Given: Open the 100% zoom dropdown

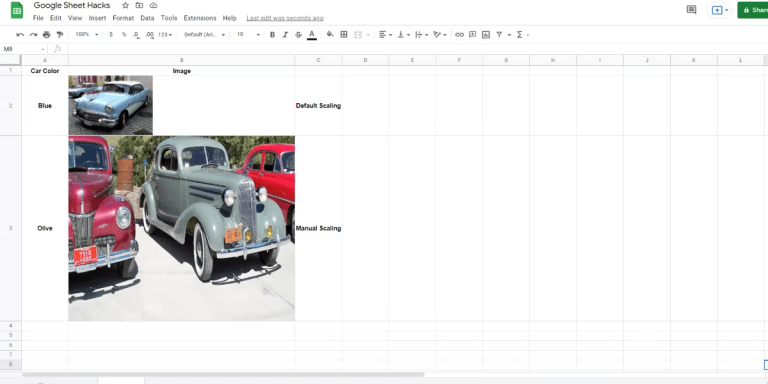Looking at the screenshot, I should click(x=87, y=35).
